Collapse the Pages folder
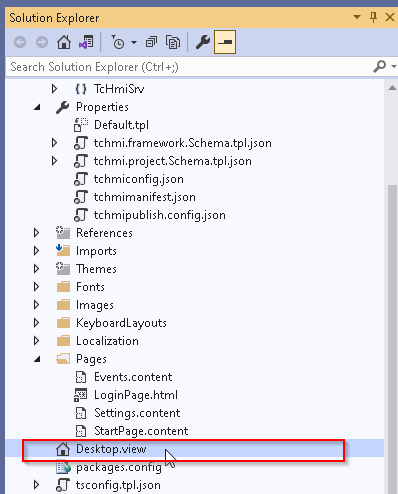The height and width of the screenshot is (494, 398). (x=37, y=359)
